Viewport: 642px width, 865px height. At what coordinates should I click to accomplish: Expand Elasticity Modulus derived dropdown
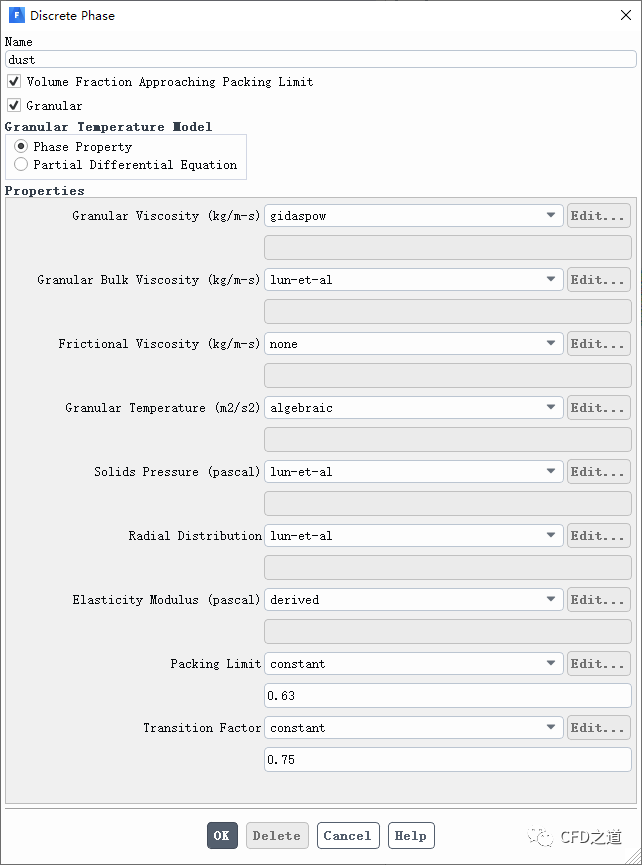pos(413,600)
